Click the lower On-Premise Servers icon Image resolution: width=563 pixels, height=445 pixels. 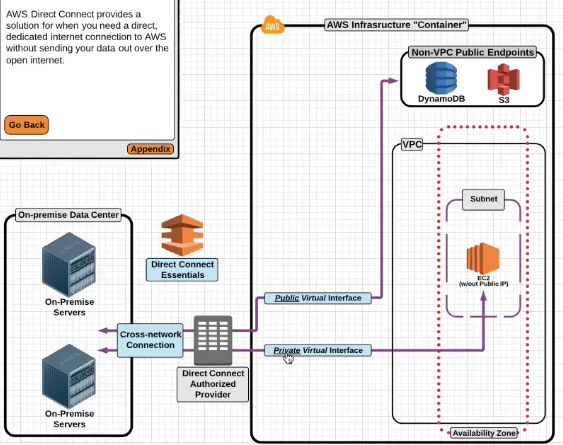point(69,376)
